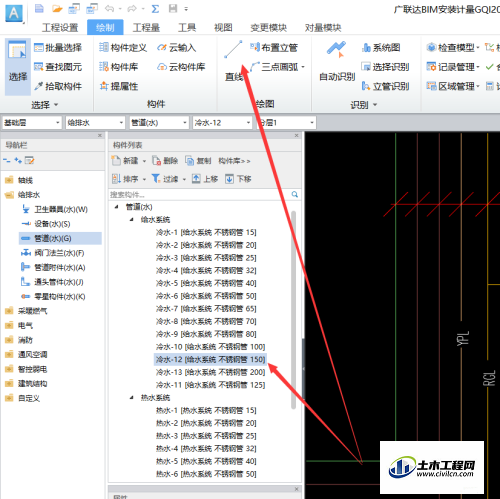The image size is (500, 499).
Task: Click the Sigma summary calculation icon
Action: [x=155, y=9]
